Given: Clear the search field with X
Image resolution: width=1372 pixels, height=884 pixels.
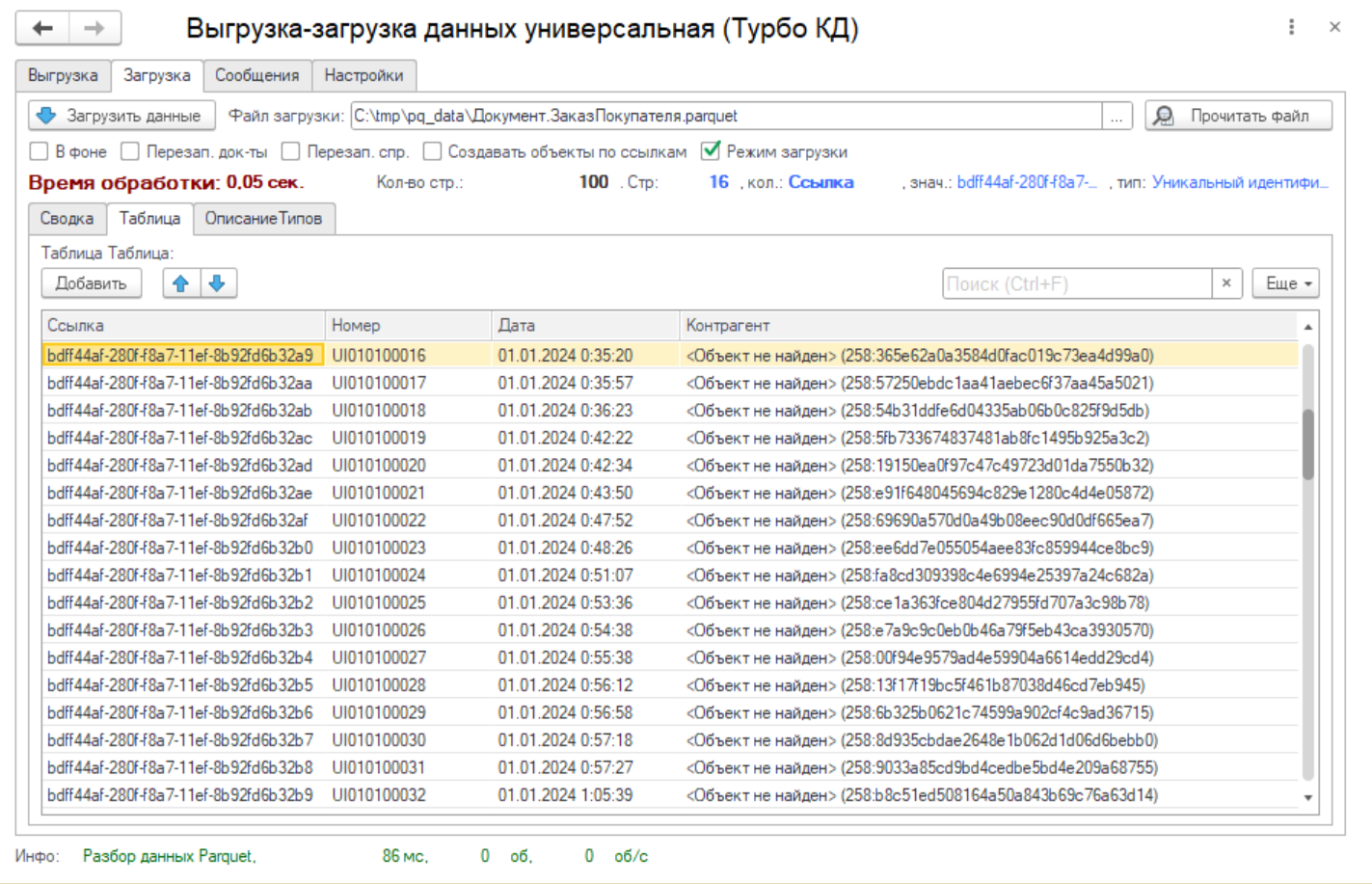Looking at the screenshot, I should click(1225, 283).
